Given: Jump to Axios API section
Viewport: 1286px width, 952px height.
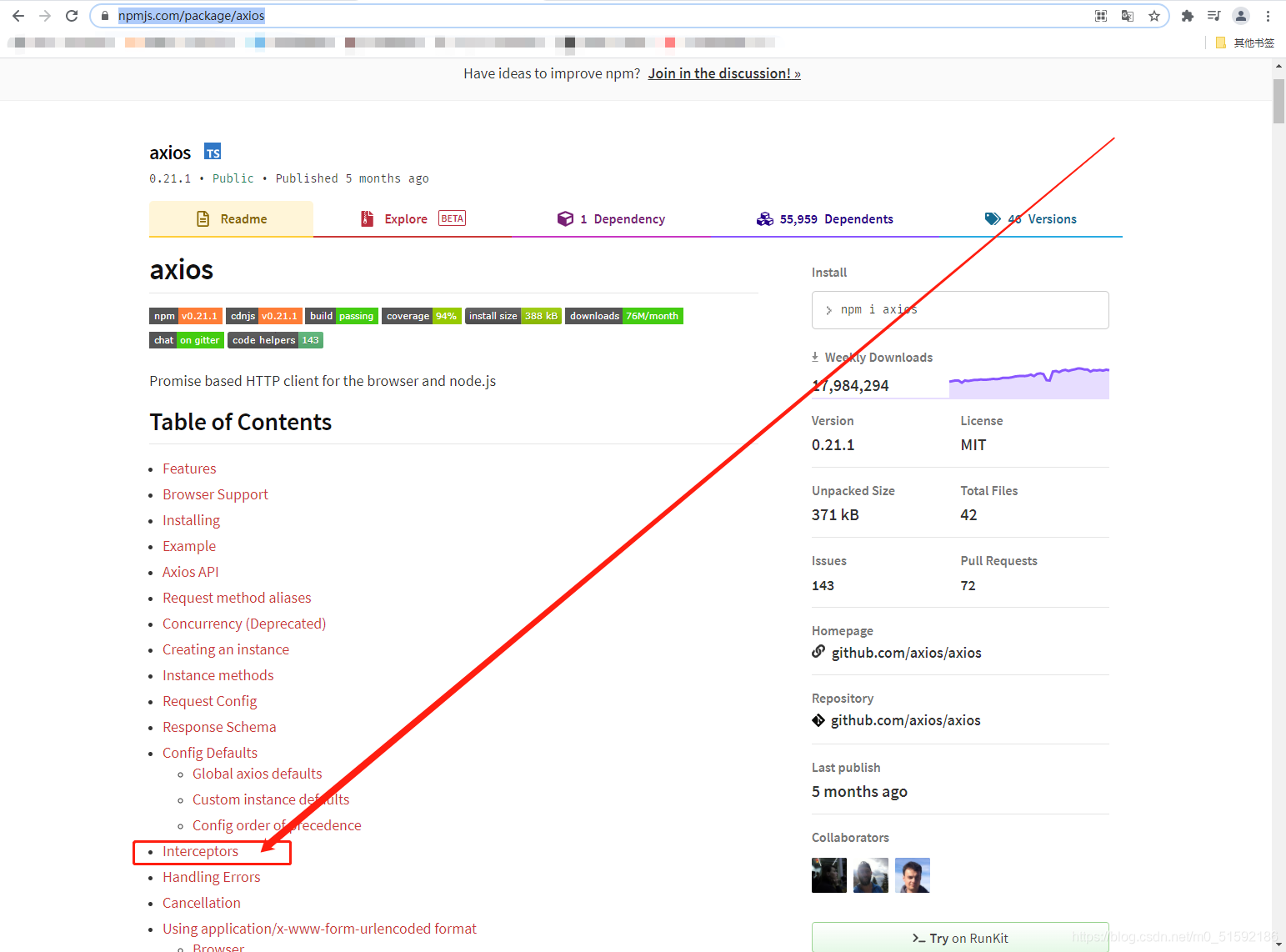Looking at the screenshot, I should (191, 572).
